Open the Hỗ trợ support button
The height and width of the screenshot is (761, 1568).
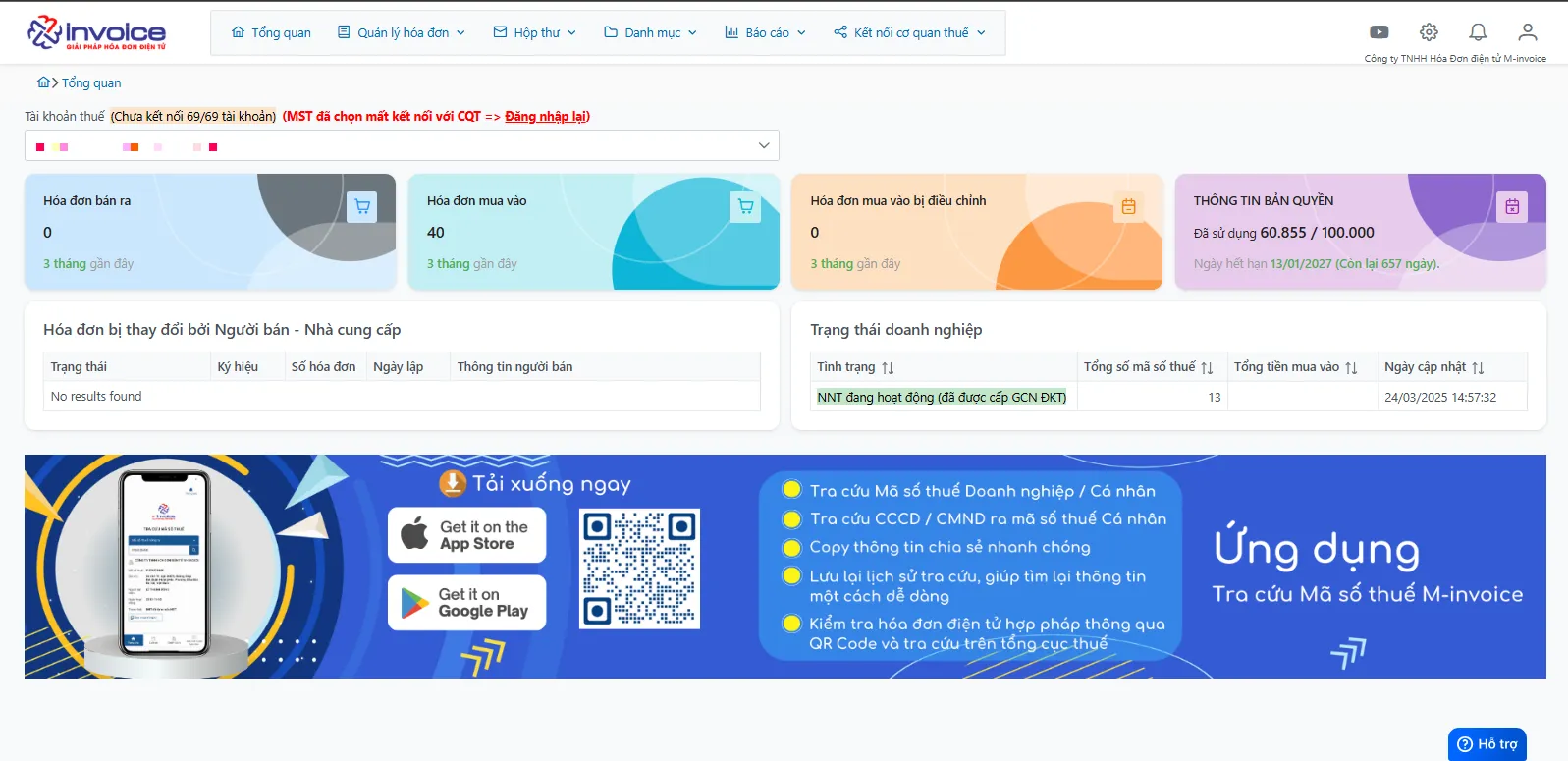point(1487,744)
